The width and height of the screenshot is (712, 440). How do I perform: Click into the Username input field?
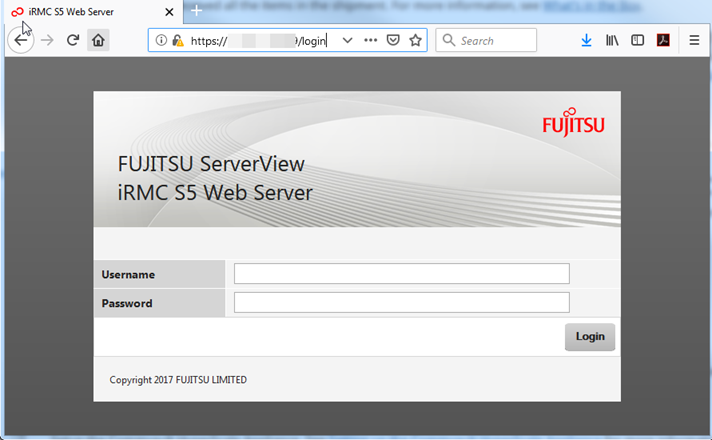tap(401, 274)
